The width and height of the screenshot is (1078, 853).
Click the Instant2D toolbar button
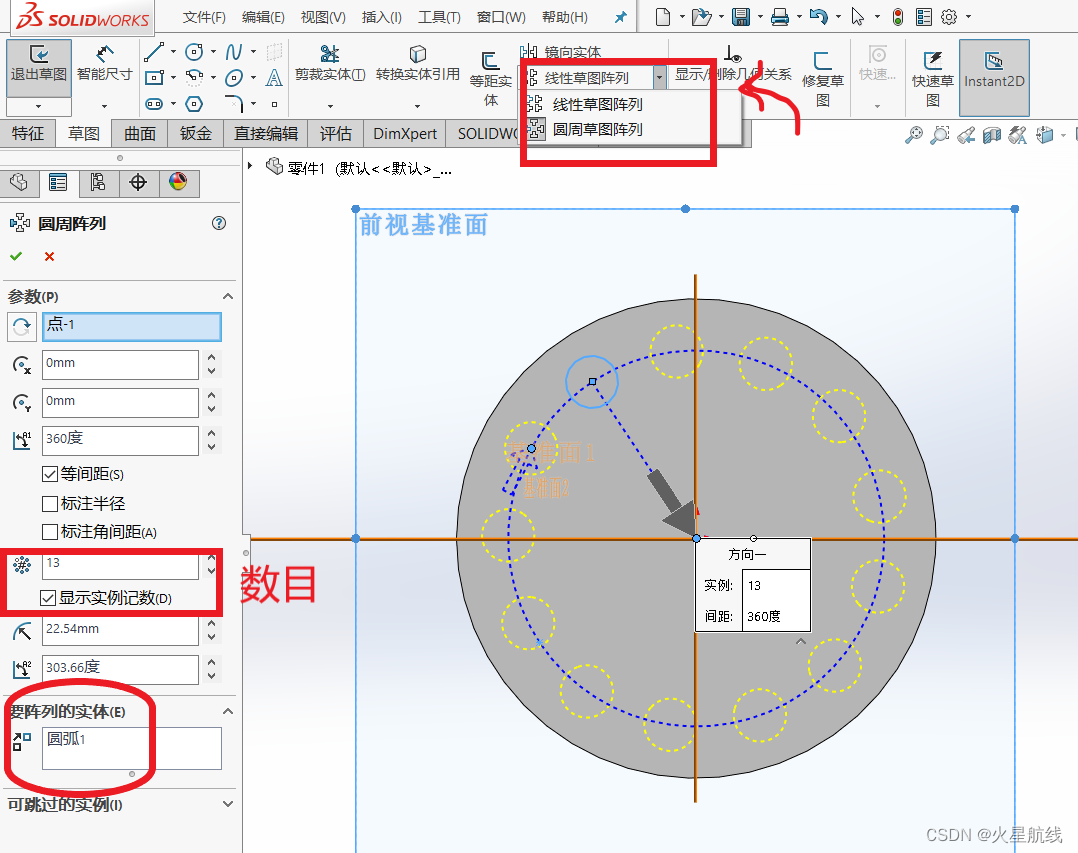(x=994, y=69)
